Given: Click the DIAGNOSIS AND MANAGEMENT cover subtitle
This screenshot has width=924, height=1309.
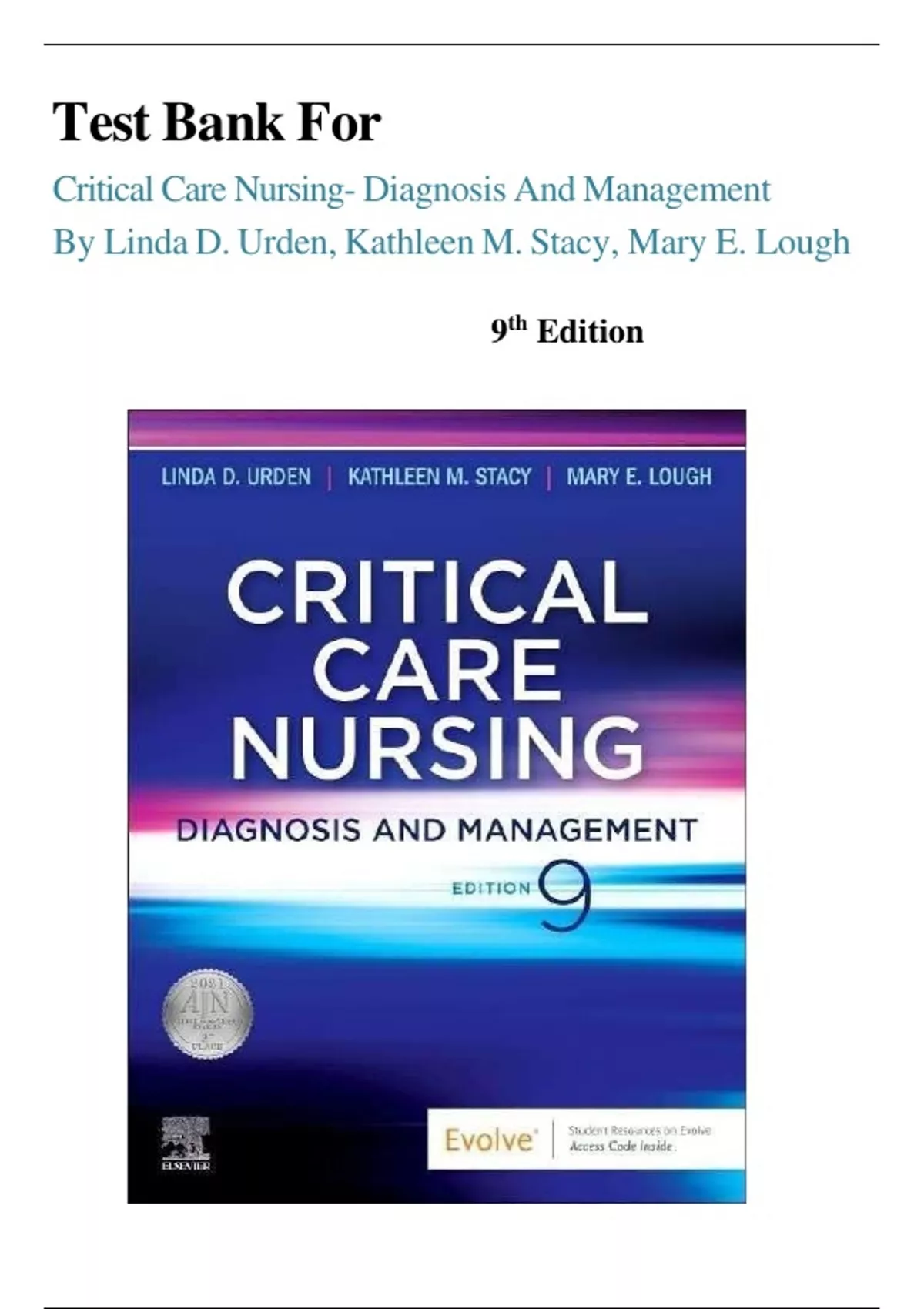Looking at the screenshot, I should click(x=437, y=830).
